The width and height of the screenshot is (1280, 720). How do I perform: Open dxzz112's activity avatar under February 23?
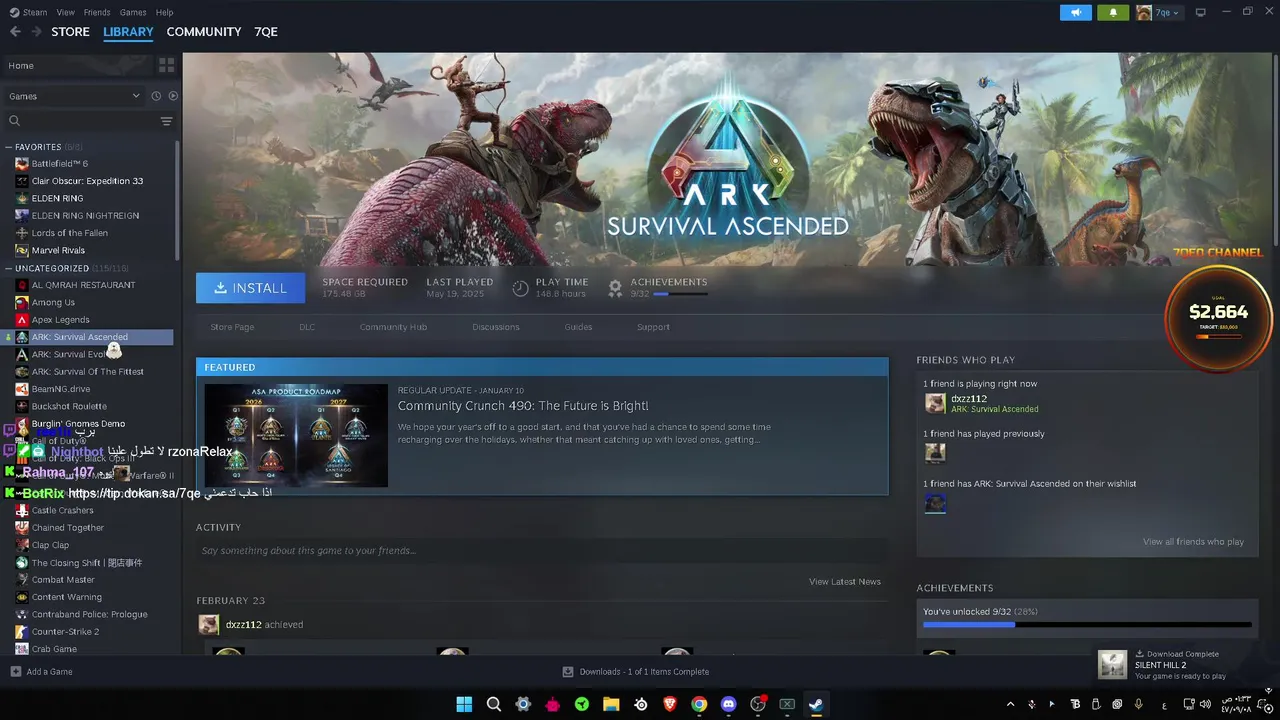208,625
